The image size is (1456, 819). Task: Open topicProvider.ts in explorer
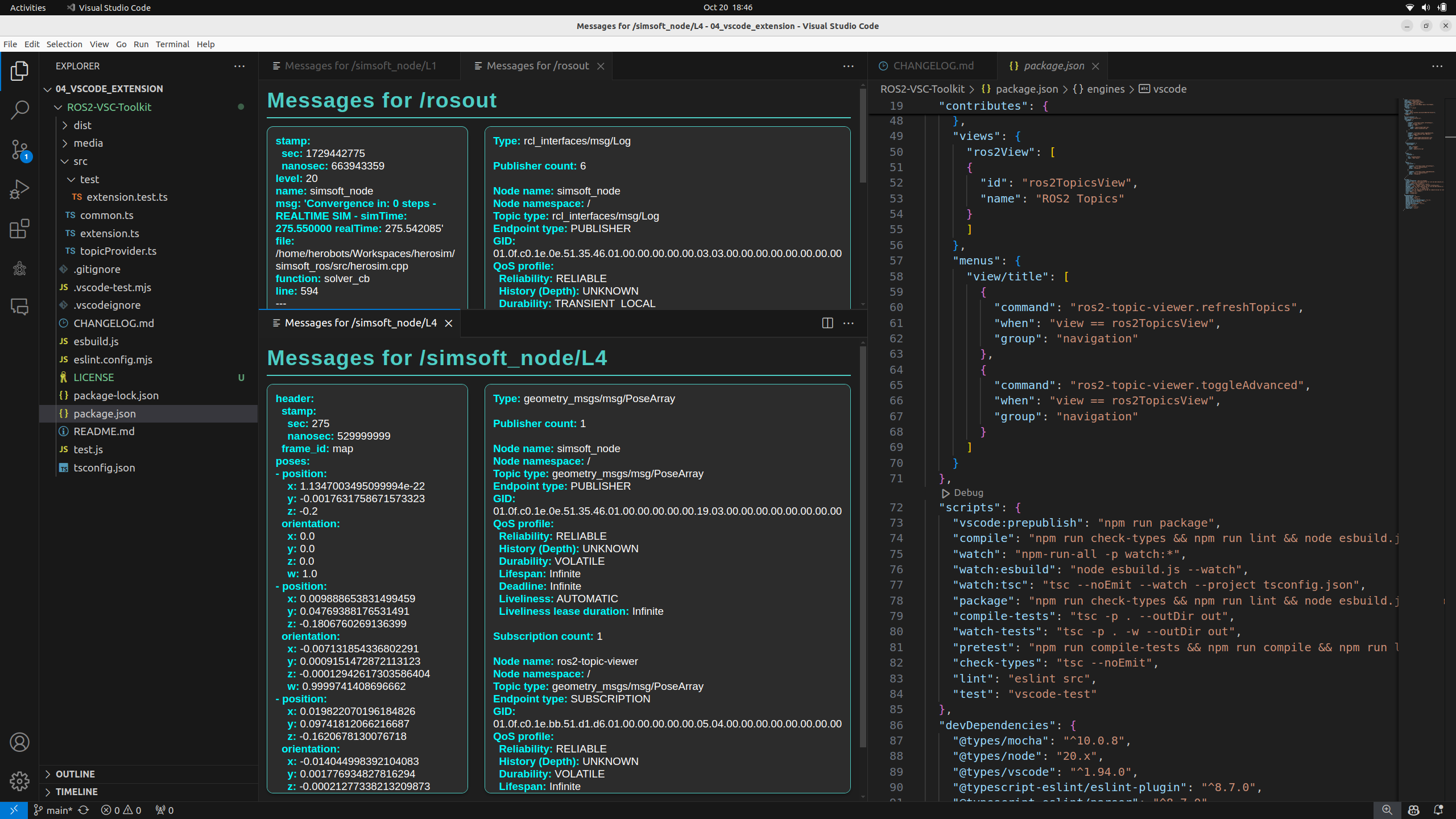coord(118,251)
